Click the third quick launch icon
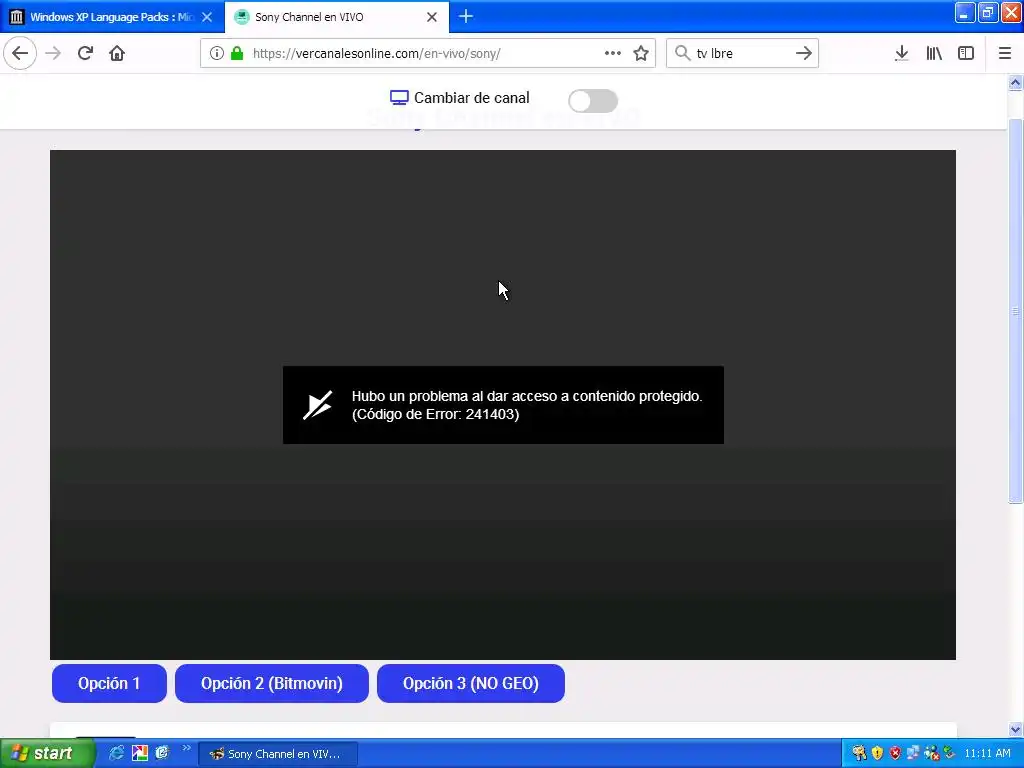The image size is (1024, 768). point(162,753)
